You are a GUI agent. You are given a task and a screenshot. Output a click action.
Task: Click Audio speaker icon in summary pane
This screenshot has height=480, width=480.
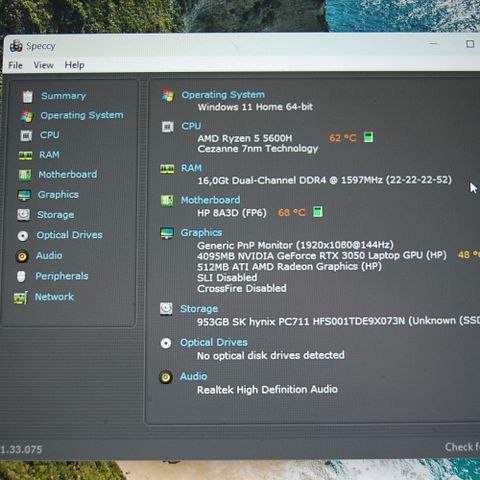[x=166, y=377]
